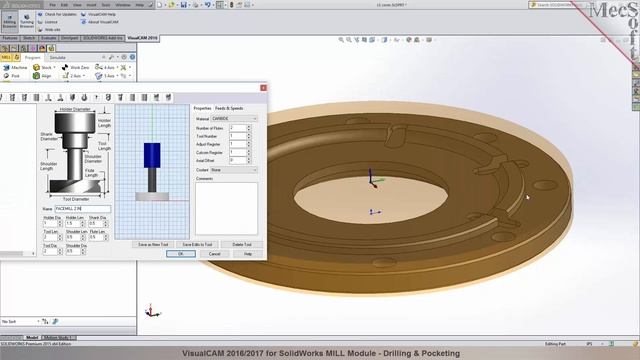Open VisualCAM Help

point(98,14)
